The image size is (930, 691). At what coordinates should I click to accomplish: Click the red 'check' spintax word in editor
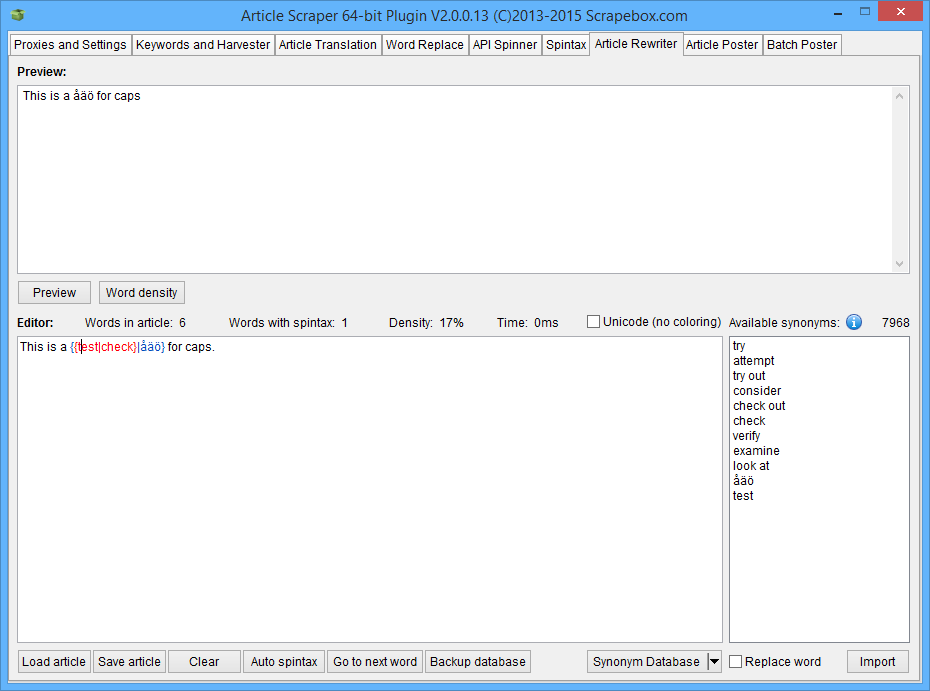[118, 347]
